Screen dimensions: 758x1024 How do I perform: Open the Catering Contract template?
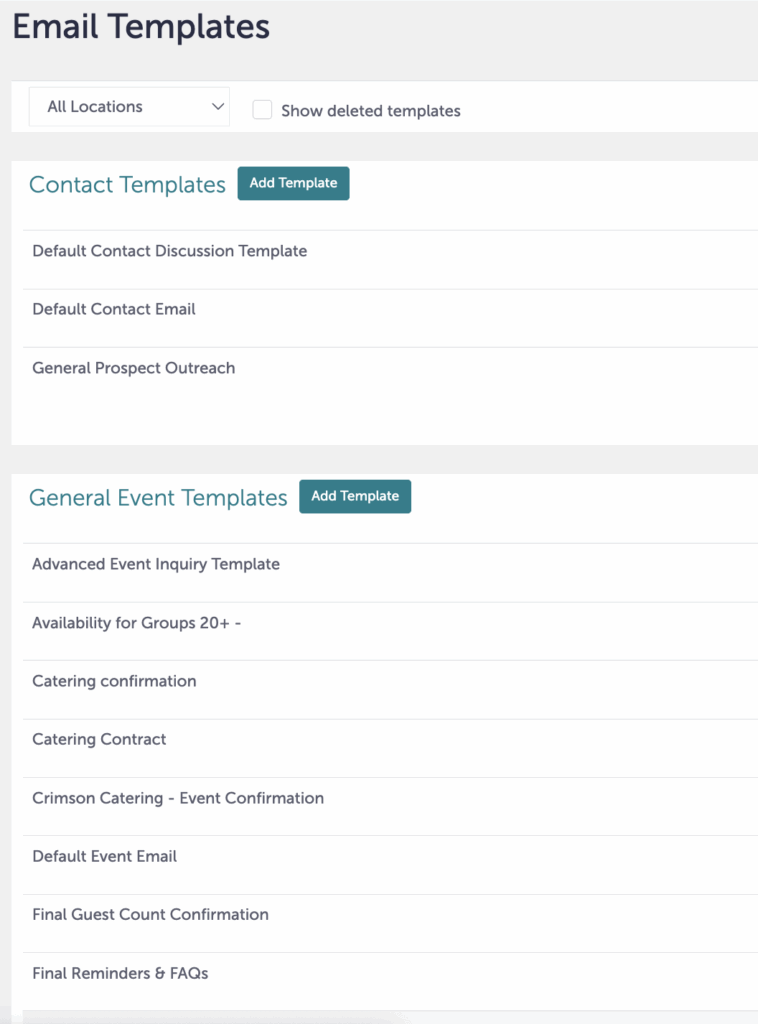coord(99,739)
